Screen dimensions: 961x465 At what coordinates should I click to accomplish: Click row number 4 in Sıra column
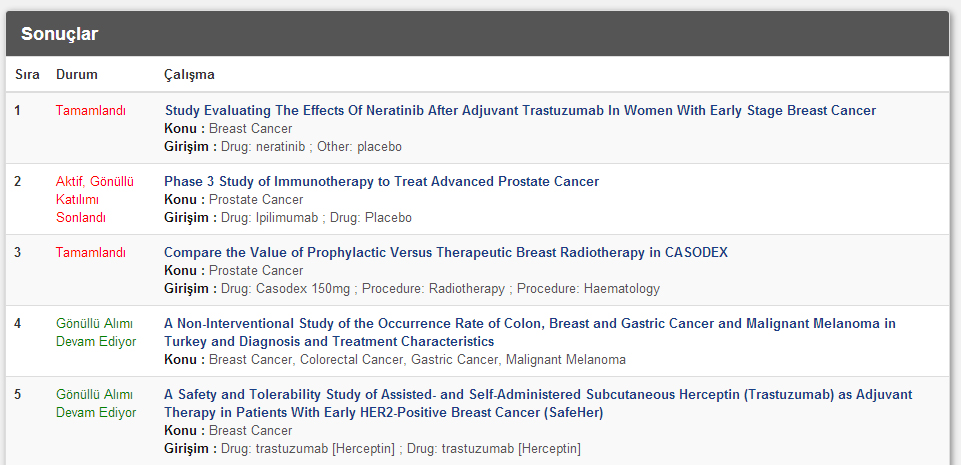click(x=17, y=323)
